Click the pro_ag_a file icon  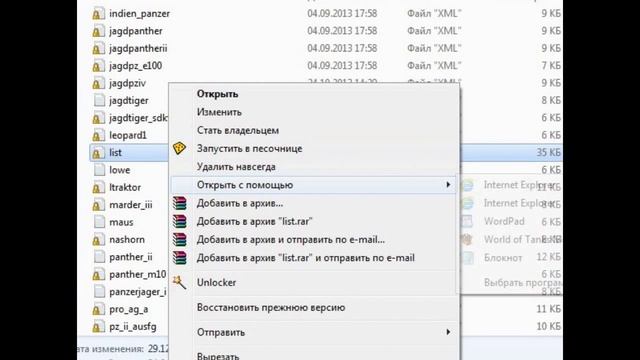click(x=98, y=309)
